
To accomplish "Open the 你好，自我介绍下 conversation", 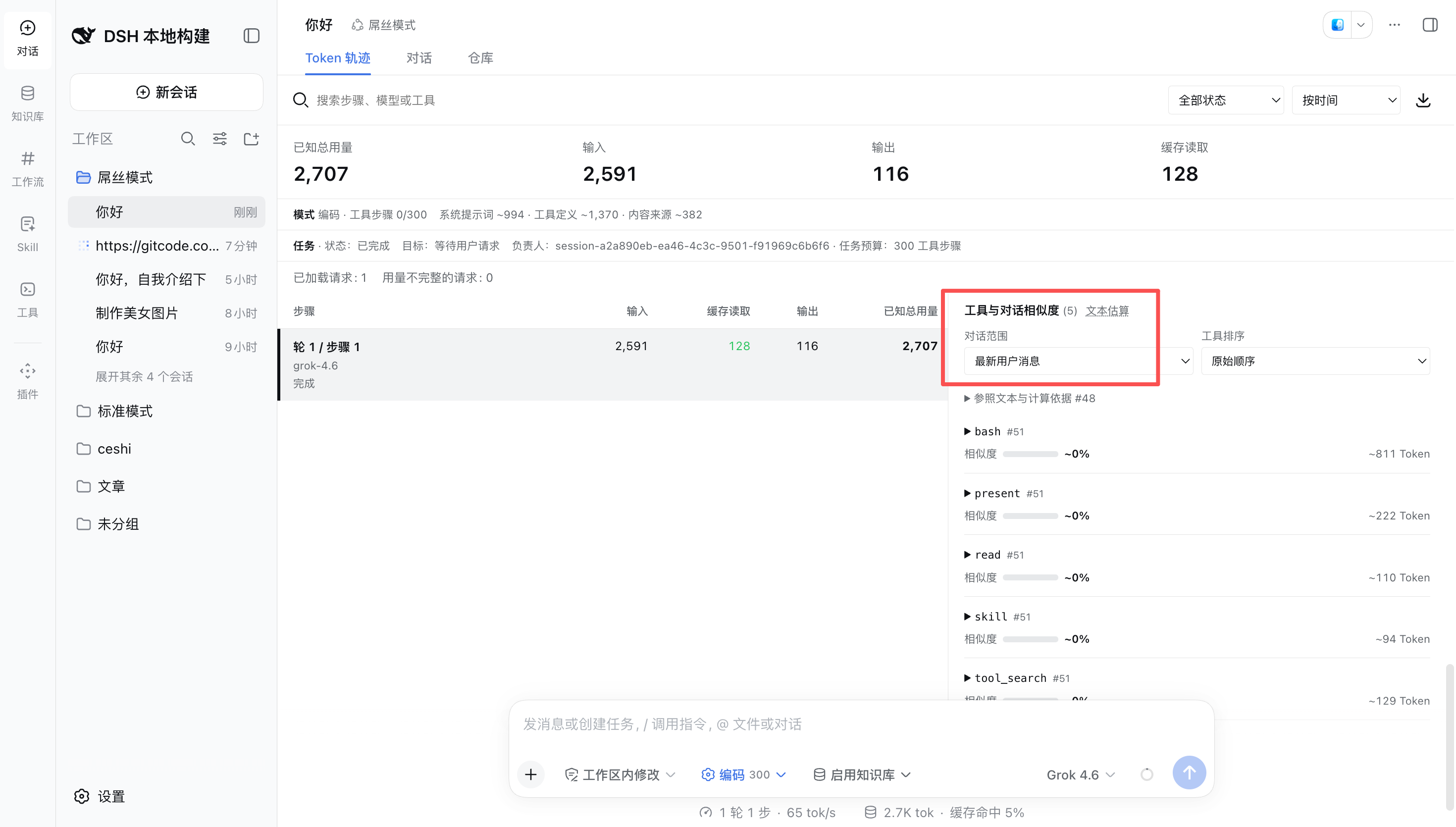I will click(x=166, y=279).
